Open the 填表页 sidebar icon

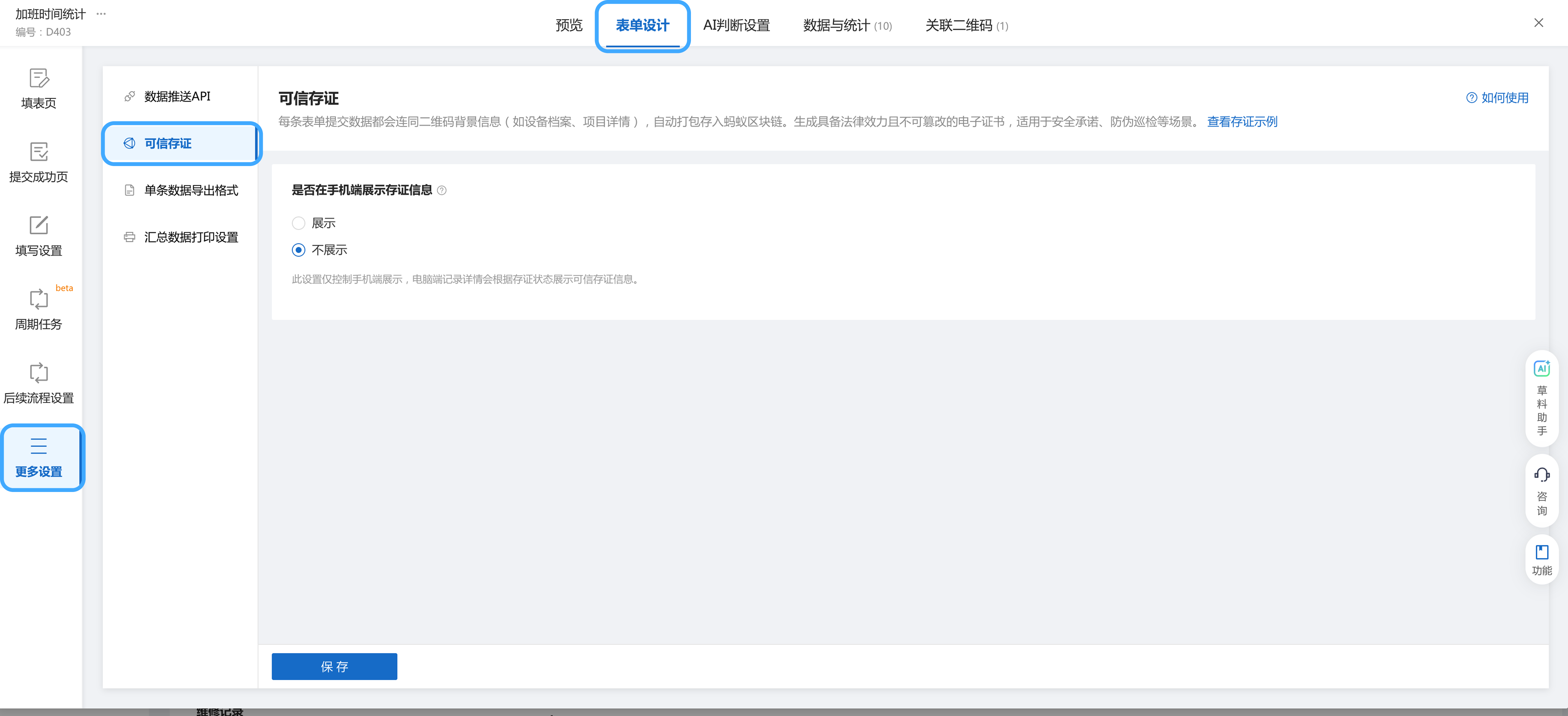[x=38, y=78]
